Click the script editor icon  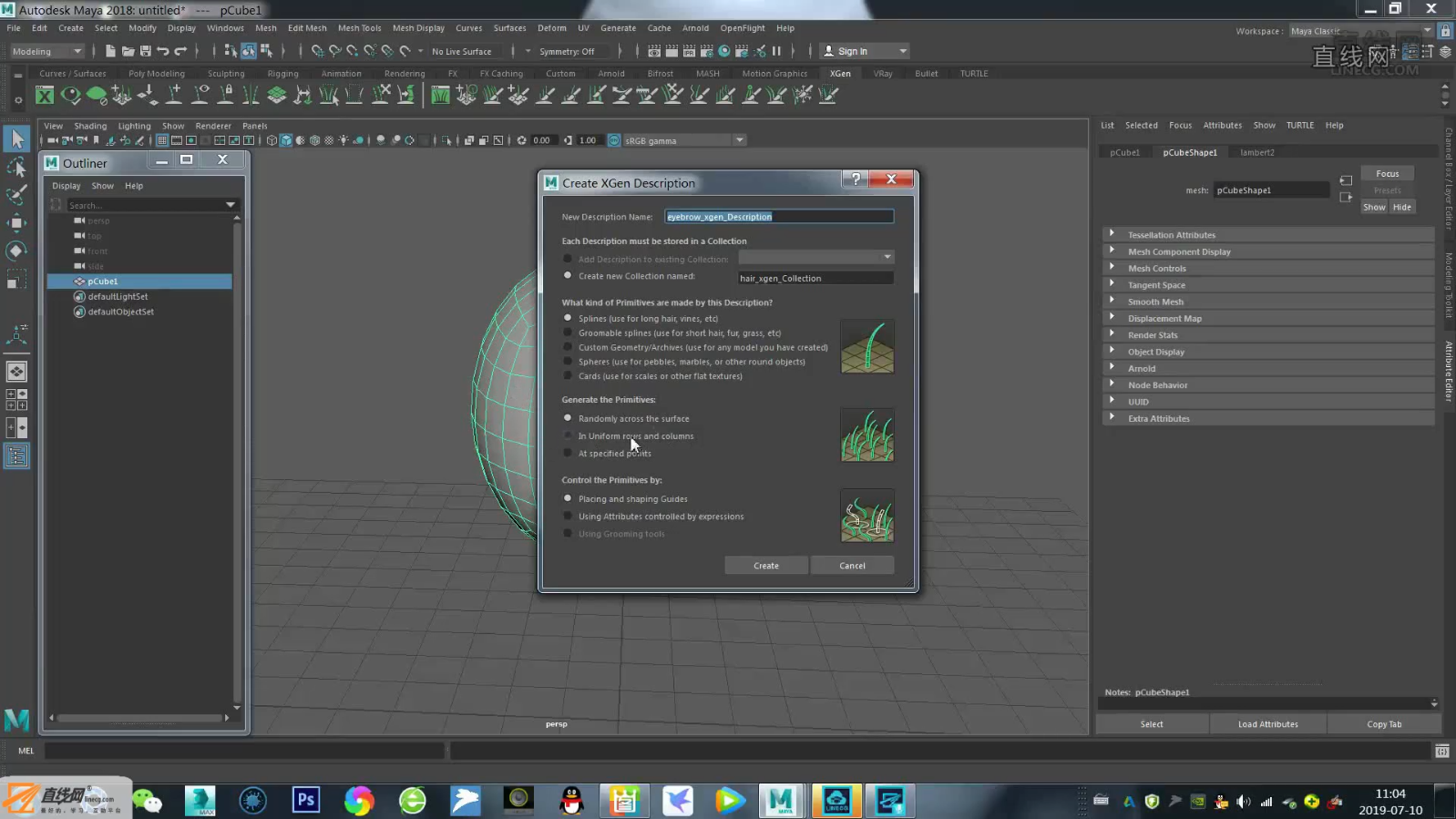1441,751
